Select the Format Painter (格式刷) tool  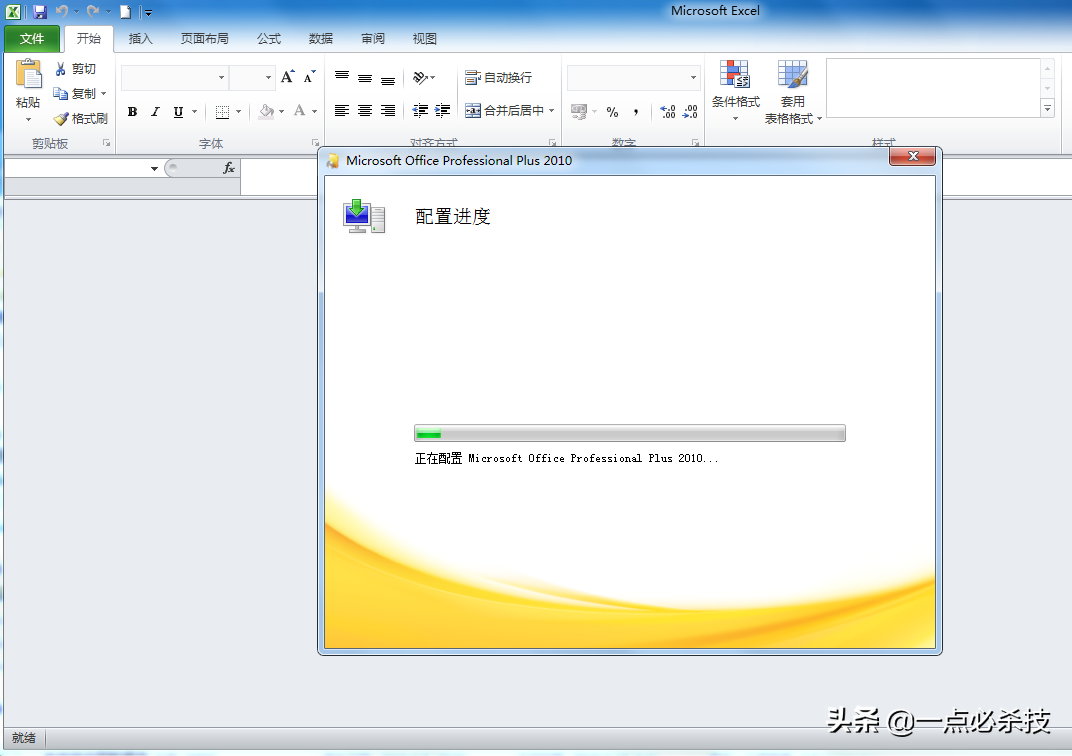81,118
